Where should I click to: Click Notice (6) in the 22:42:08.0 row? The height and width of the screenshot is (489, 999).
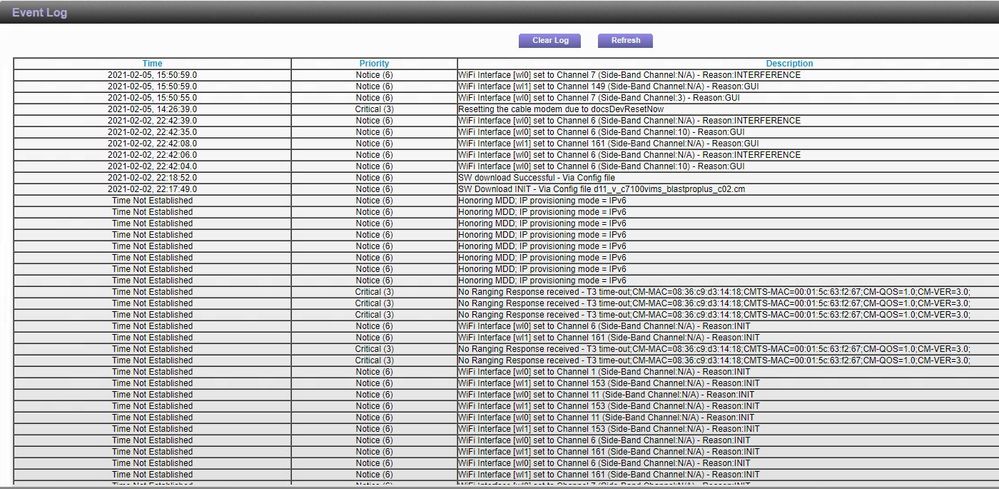pos(374,144)
